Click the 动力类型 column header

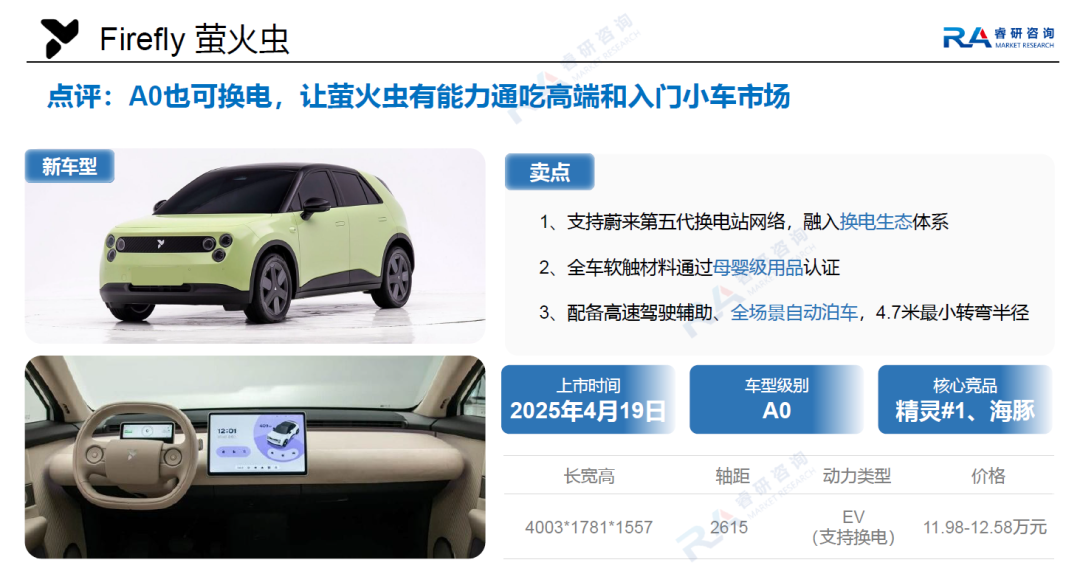tap(857, 476)
